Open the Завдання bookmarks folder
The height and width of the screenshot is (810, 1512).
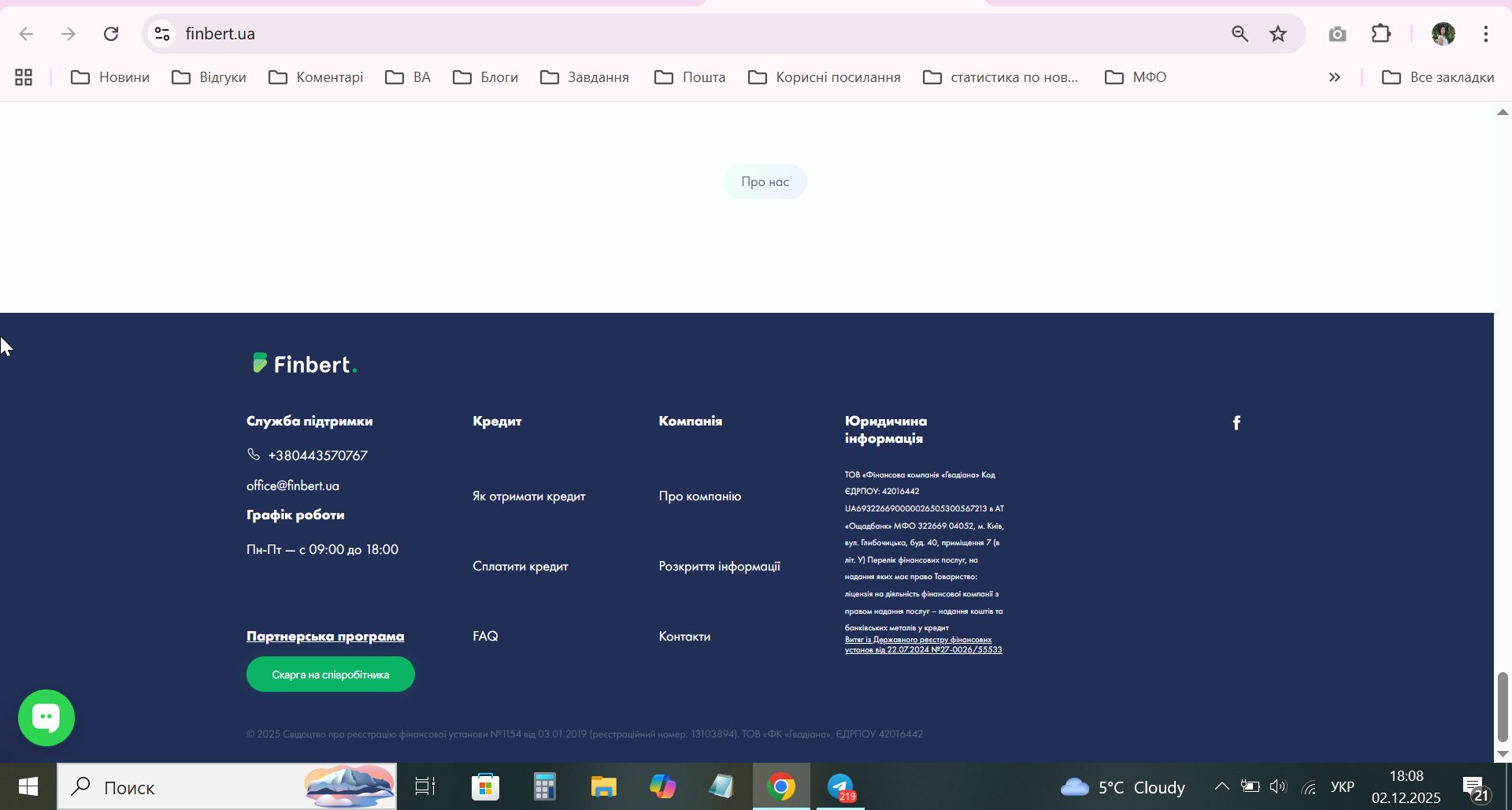584,77
